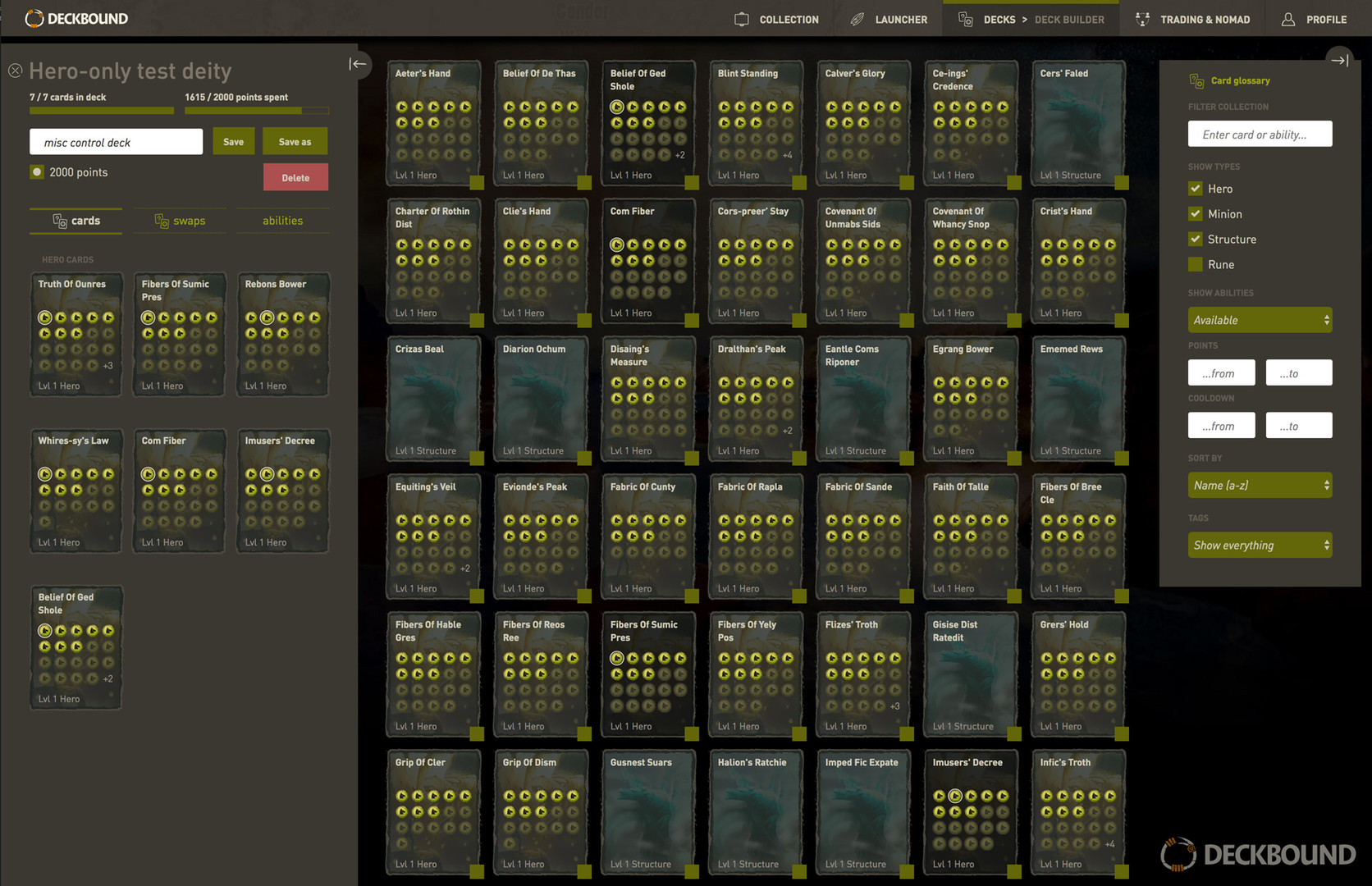Open the Name (a-z) sort dropdown
1372x886 pixels.
point(1260,485)
